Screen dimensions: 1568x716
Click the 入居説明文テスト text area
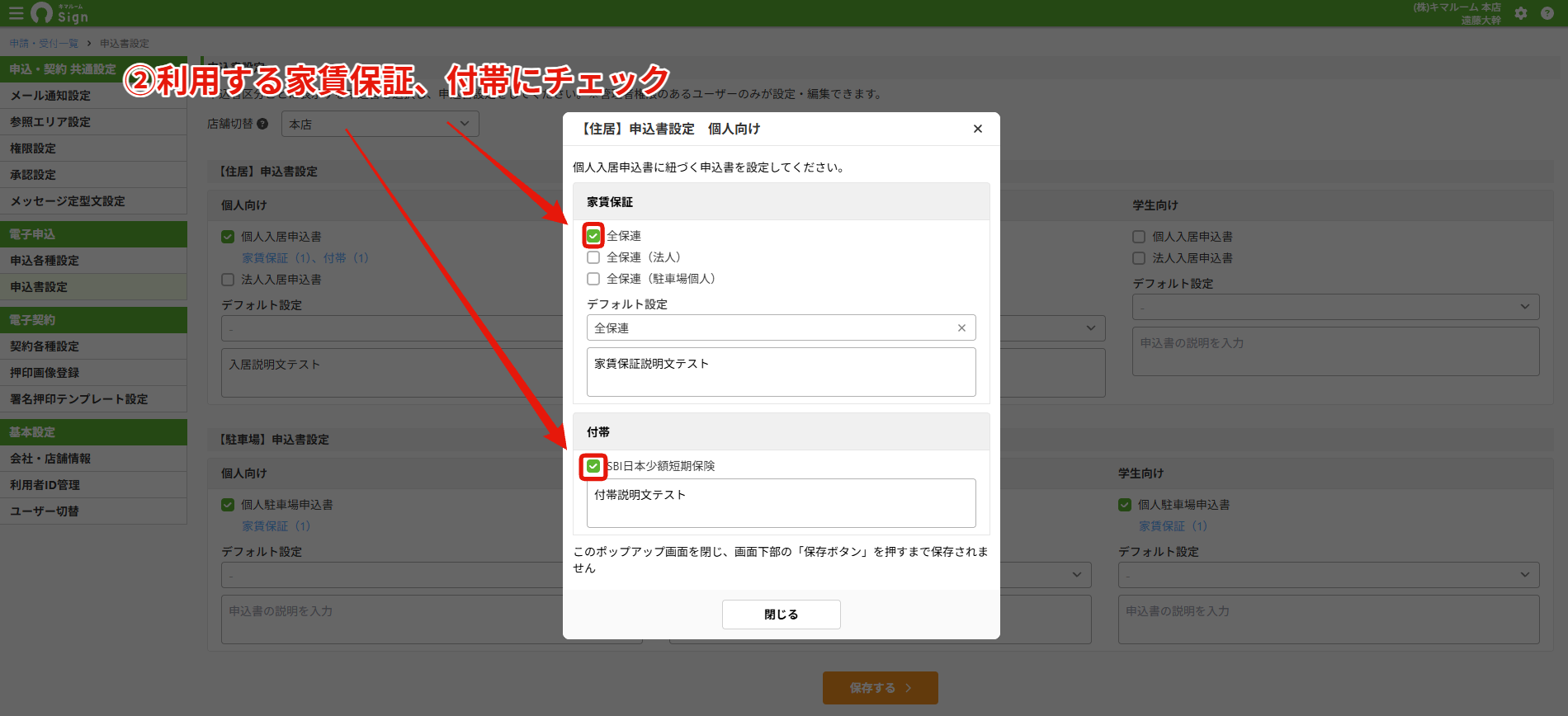392,373
